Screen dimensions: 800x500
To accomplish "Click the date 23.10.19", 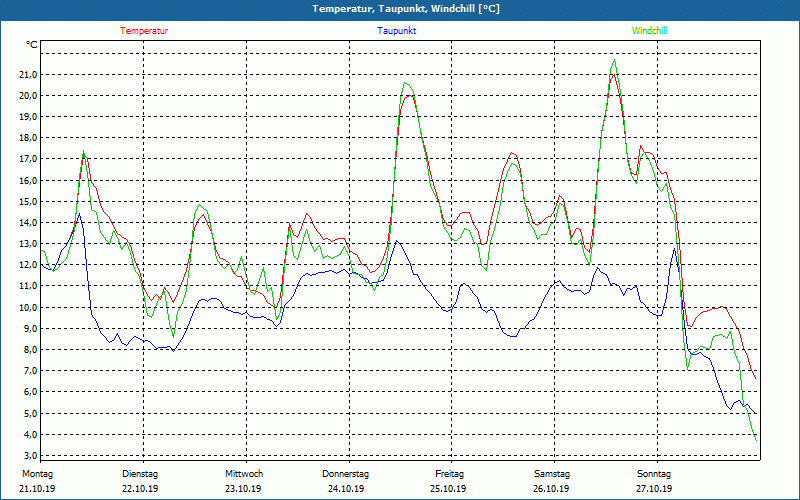I will click(x=243, y=489).
